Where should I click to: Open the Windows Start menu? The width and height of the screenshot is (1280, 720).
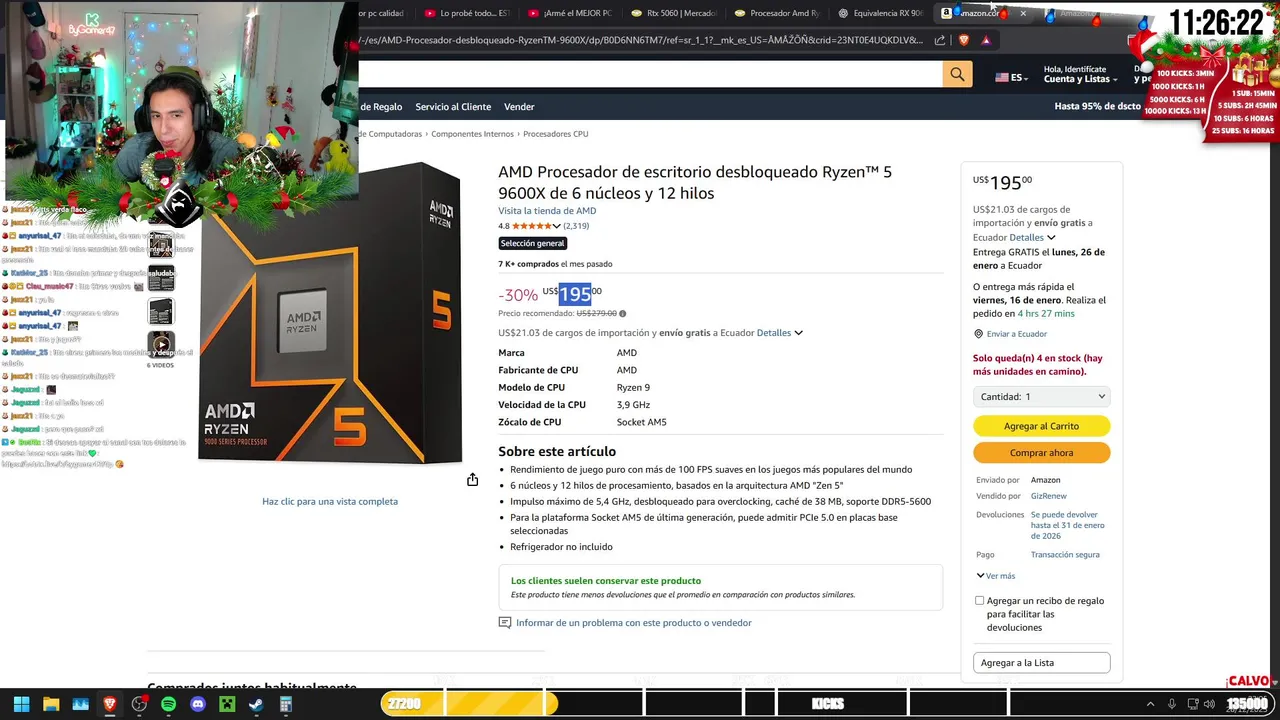[x=21, y=704]
